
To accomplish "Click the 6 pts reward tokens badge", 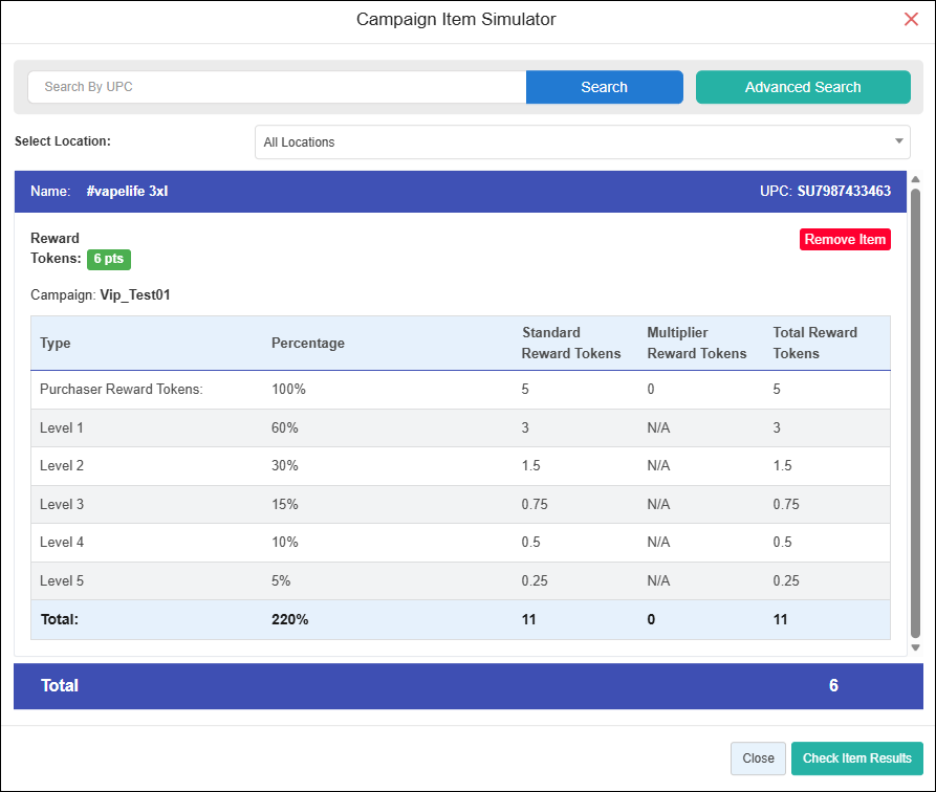I will (x=108, y=259).
